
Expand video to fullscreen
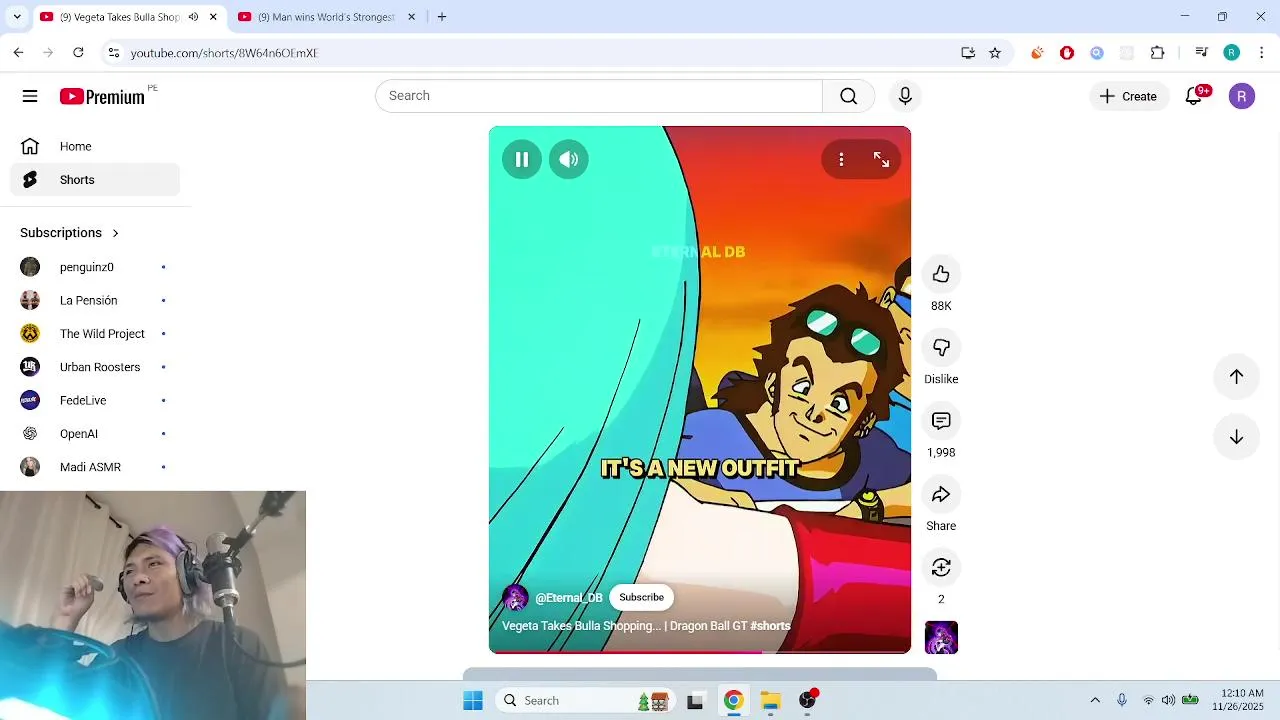(x=881, y=159)
